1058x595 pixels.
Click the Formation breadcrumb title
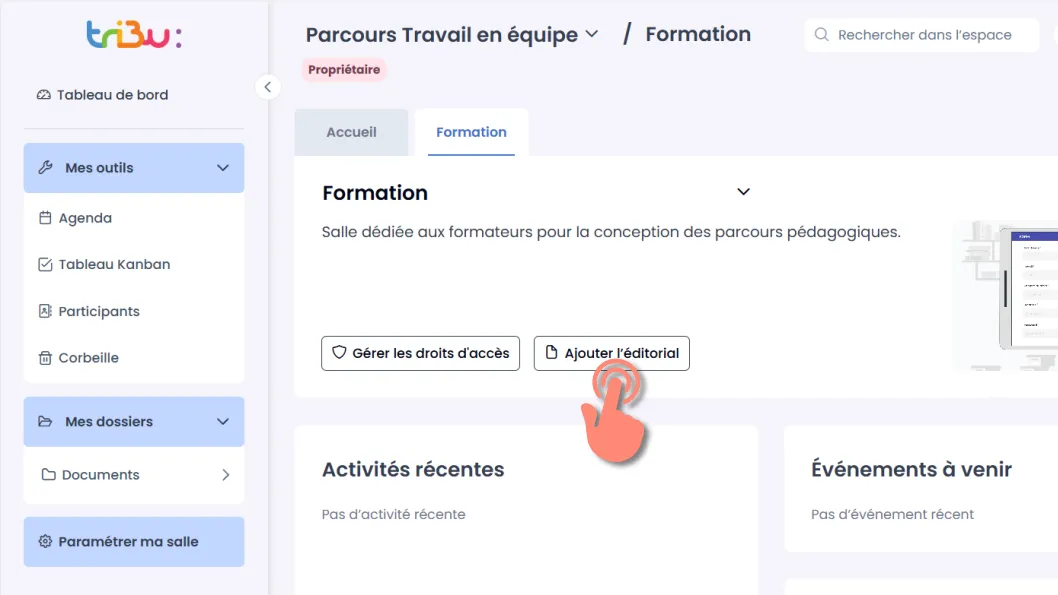[698, 34]
